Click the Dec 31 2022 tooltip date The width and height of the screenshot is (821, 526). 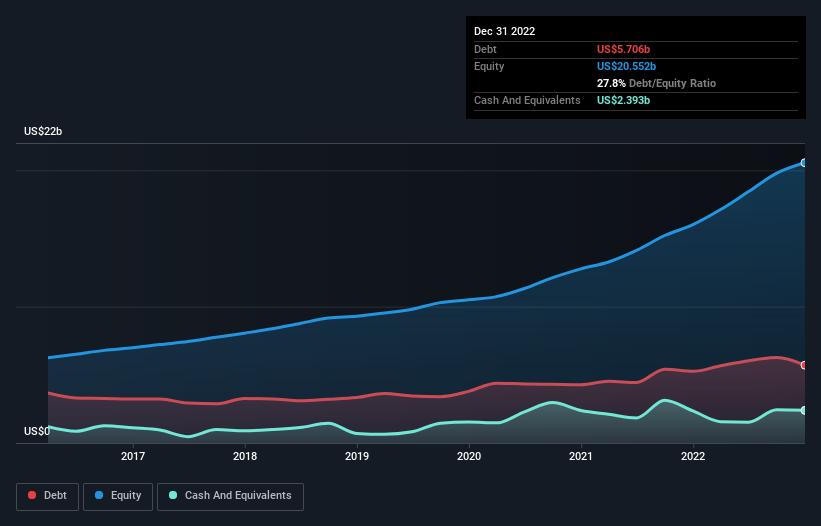pyautogui.click(x=504, y=31)
